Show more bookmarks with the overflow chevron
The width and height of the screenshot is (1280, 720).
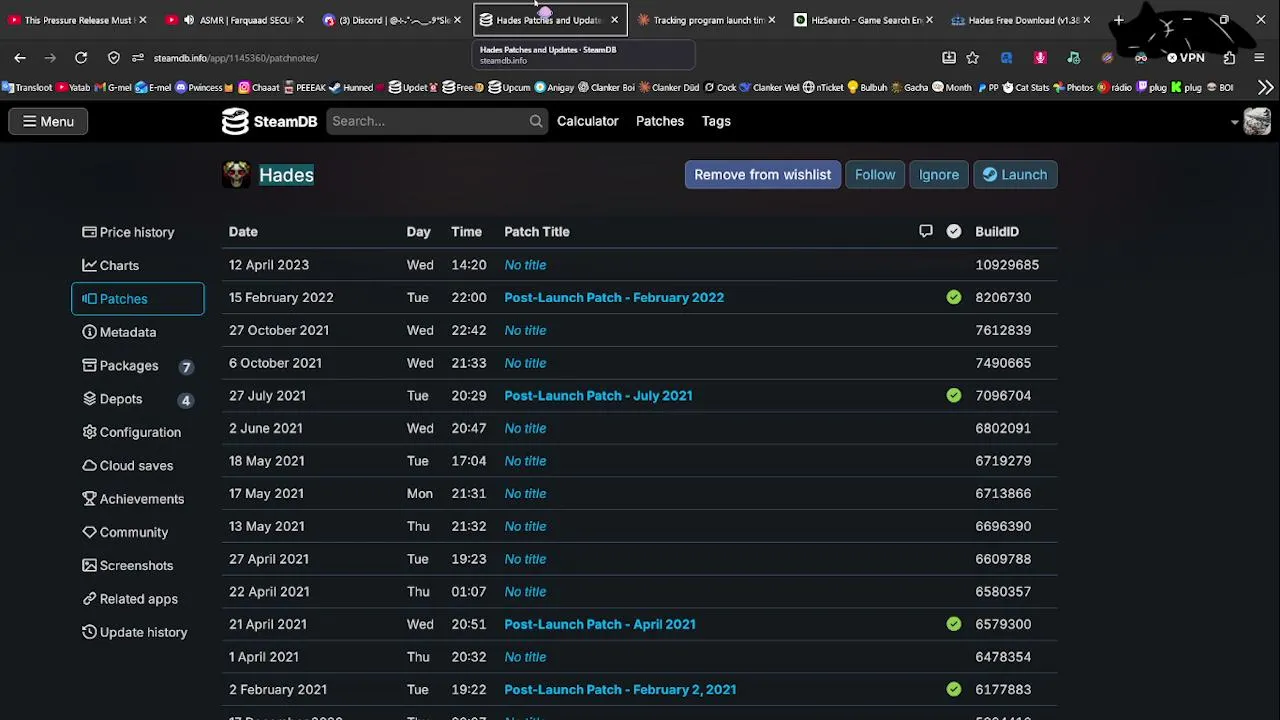click(x=1265, y=87)
